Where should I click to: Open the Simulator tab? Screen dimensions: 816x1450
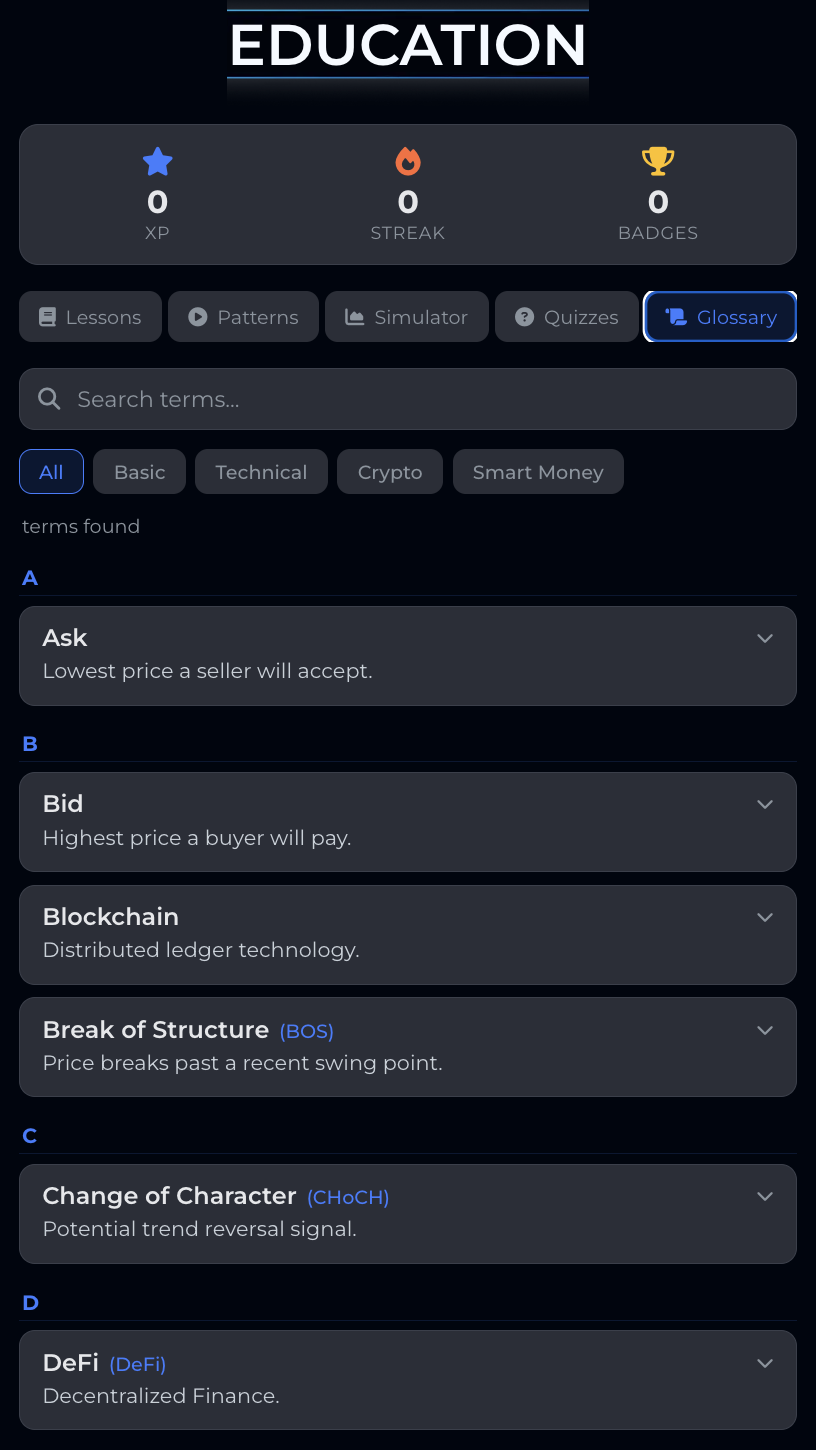tap(407, 317)
